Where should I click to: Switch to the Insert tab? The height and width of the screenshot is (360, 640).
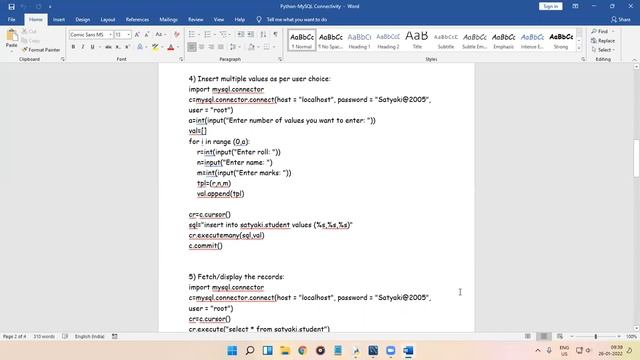point(59,20)
